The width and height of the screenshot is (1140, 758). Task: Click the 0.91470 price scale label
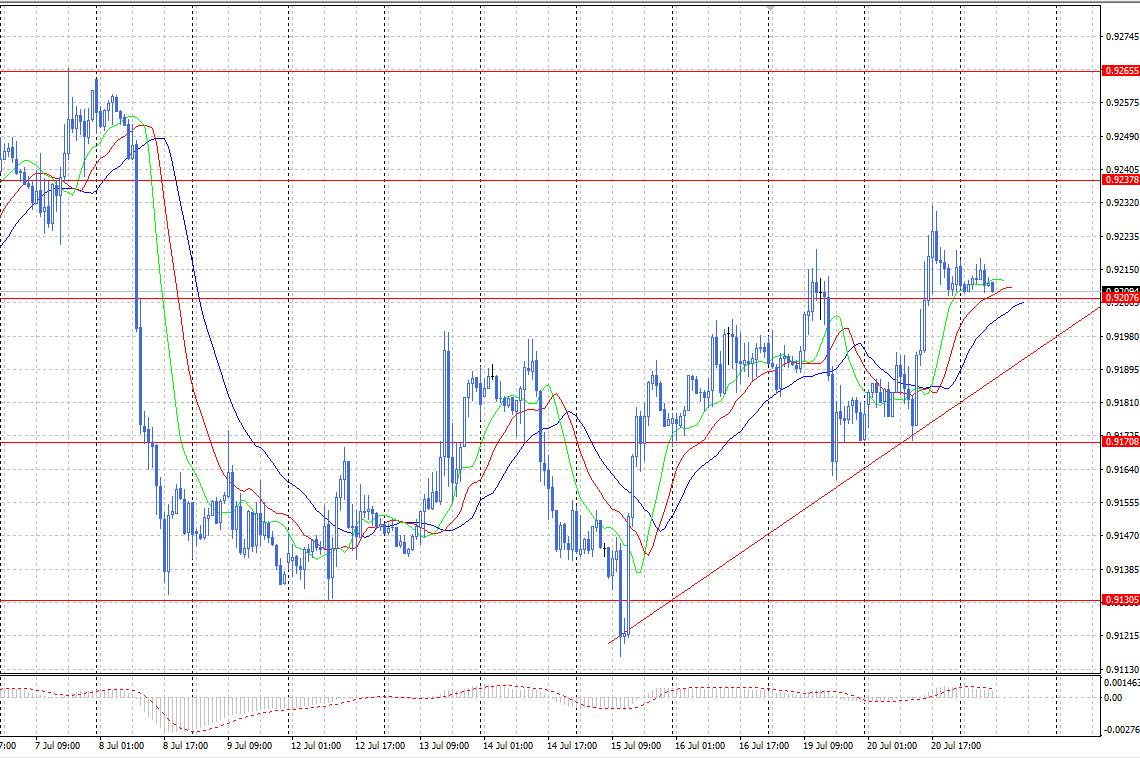[x=1122, y=536]
